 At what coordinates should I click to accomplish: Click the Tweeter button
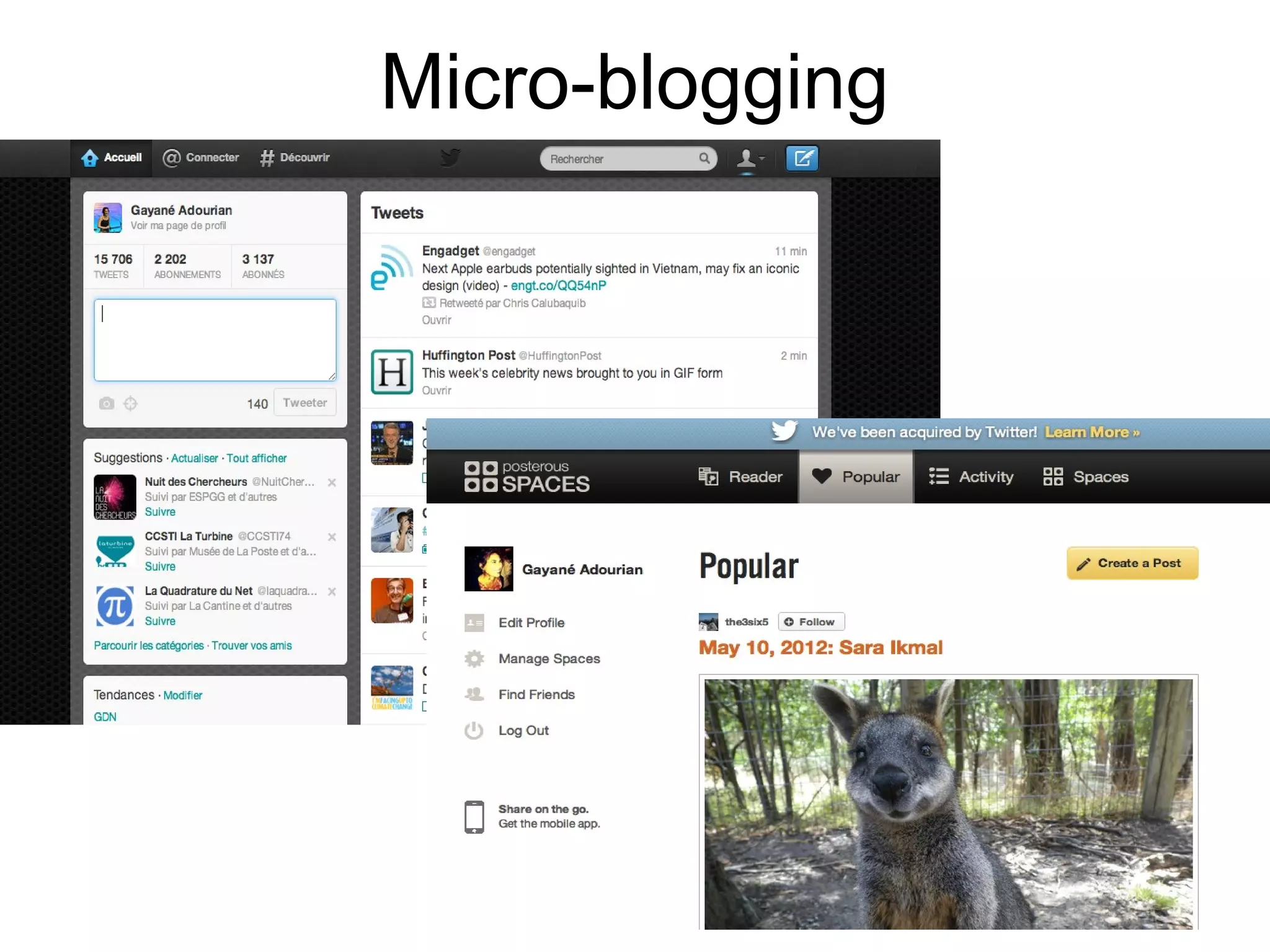pos(305,403)
